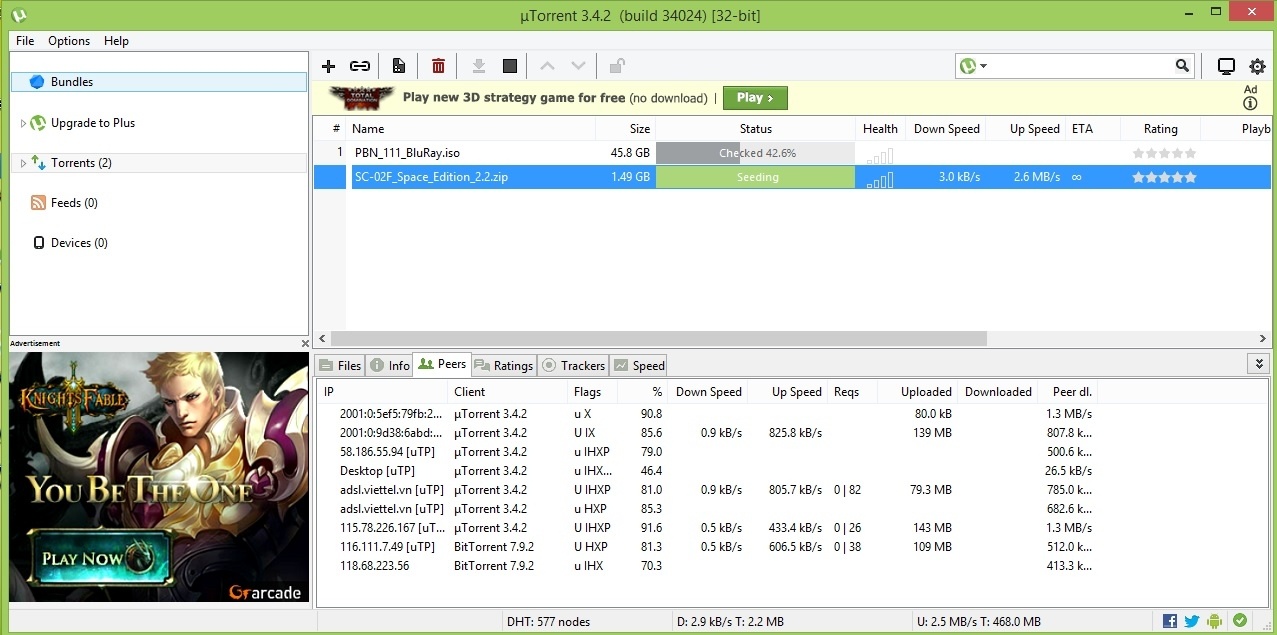This screenshot has height=635, width=1277.
Task: Click the unlock bundle padlock icon
Action: pyautogui.click(x=617, y=66)
